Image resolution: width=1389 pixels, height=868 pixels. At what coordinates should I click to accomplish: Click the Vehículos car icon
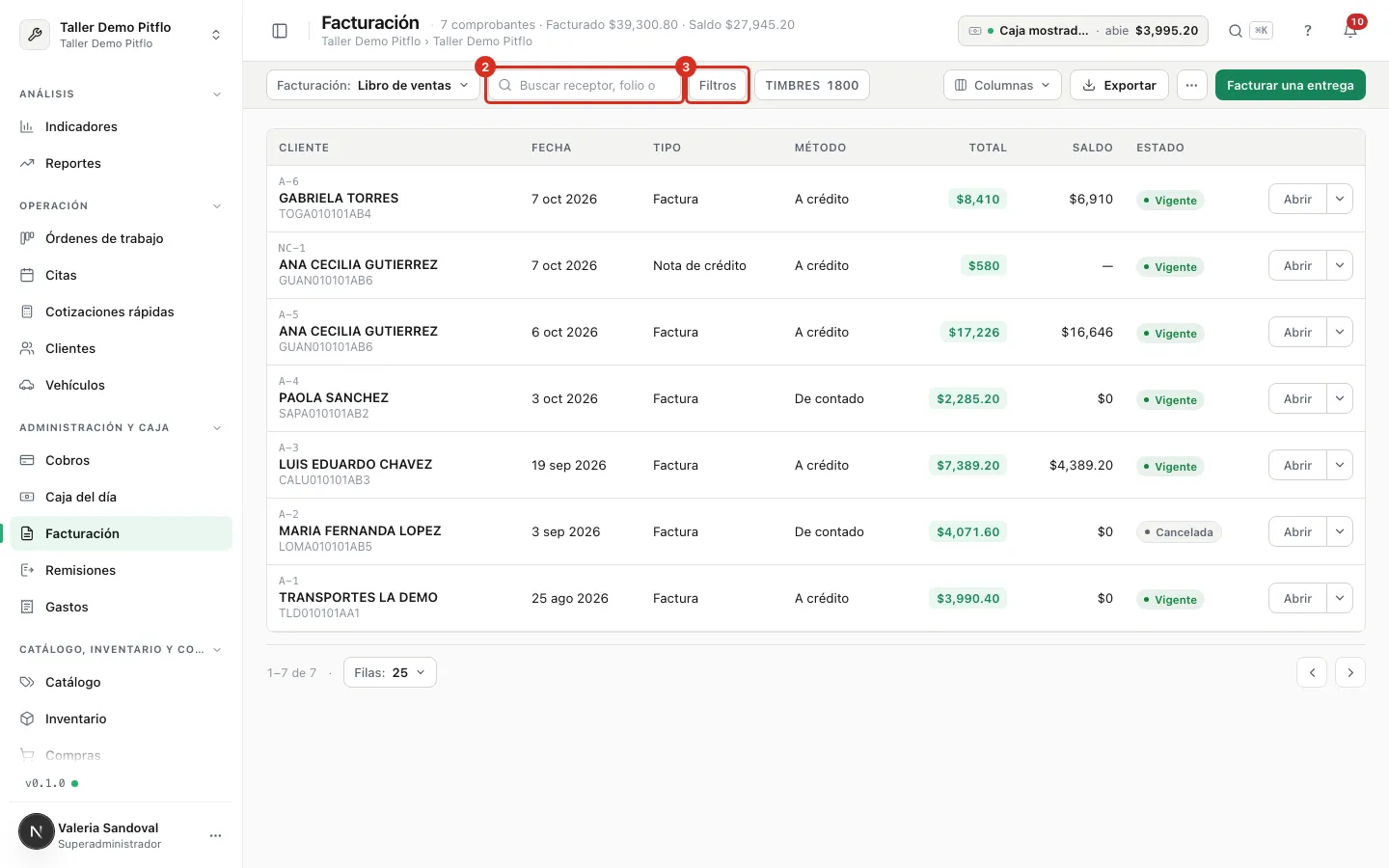click(27, 385)
